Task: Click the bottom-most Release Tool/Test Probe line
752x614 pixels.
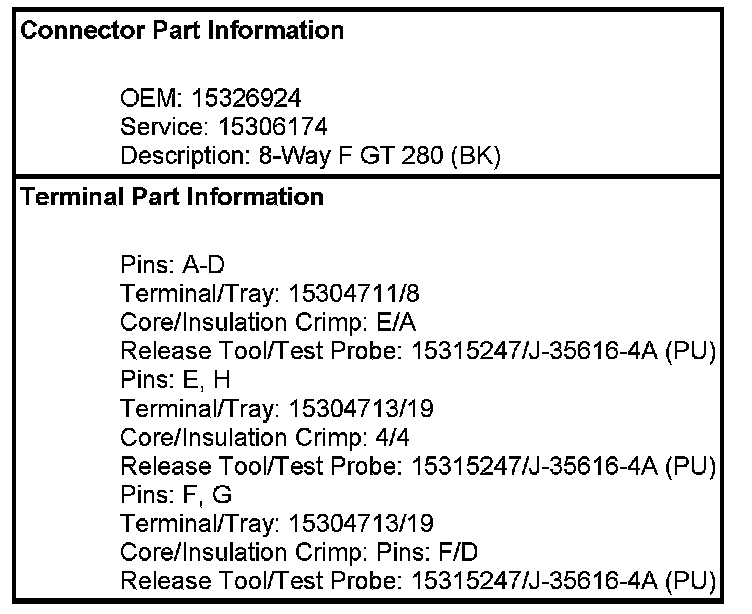Action: [x=418, y=581]
